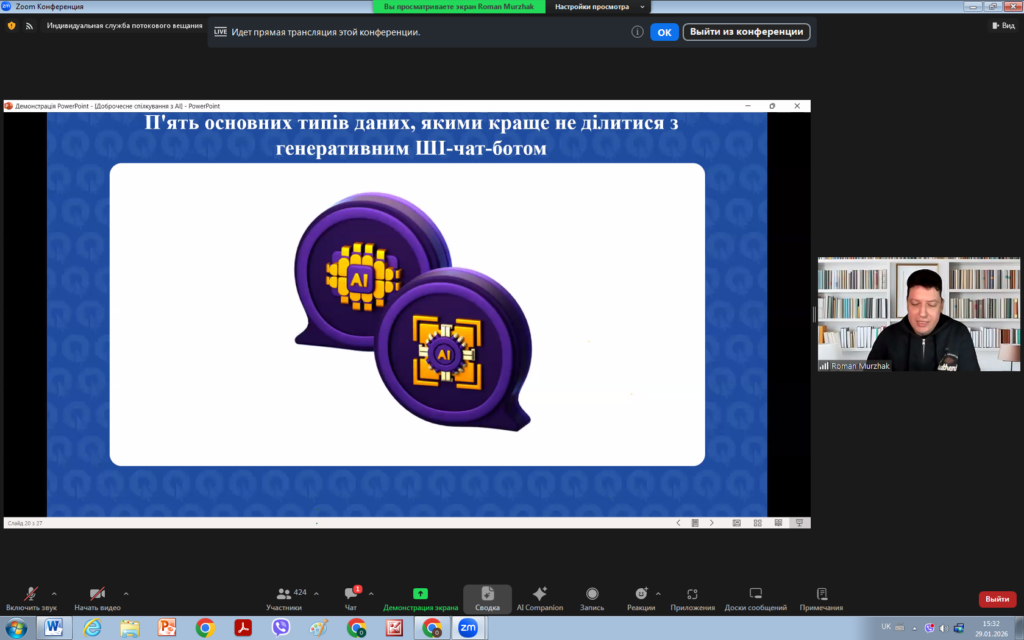Open the AI Companion panel

click(x=540, y=597)
